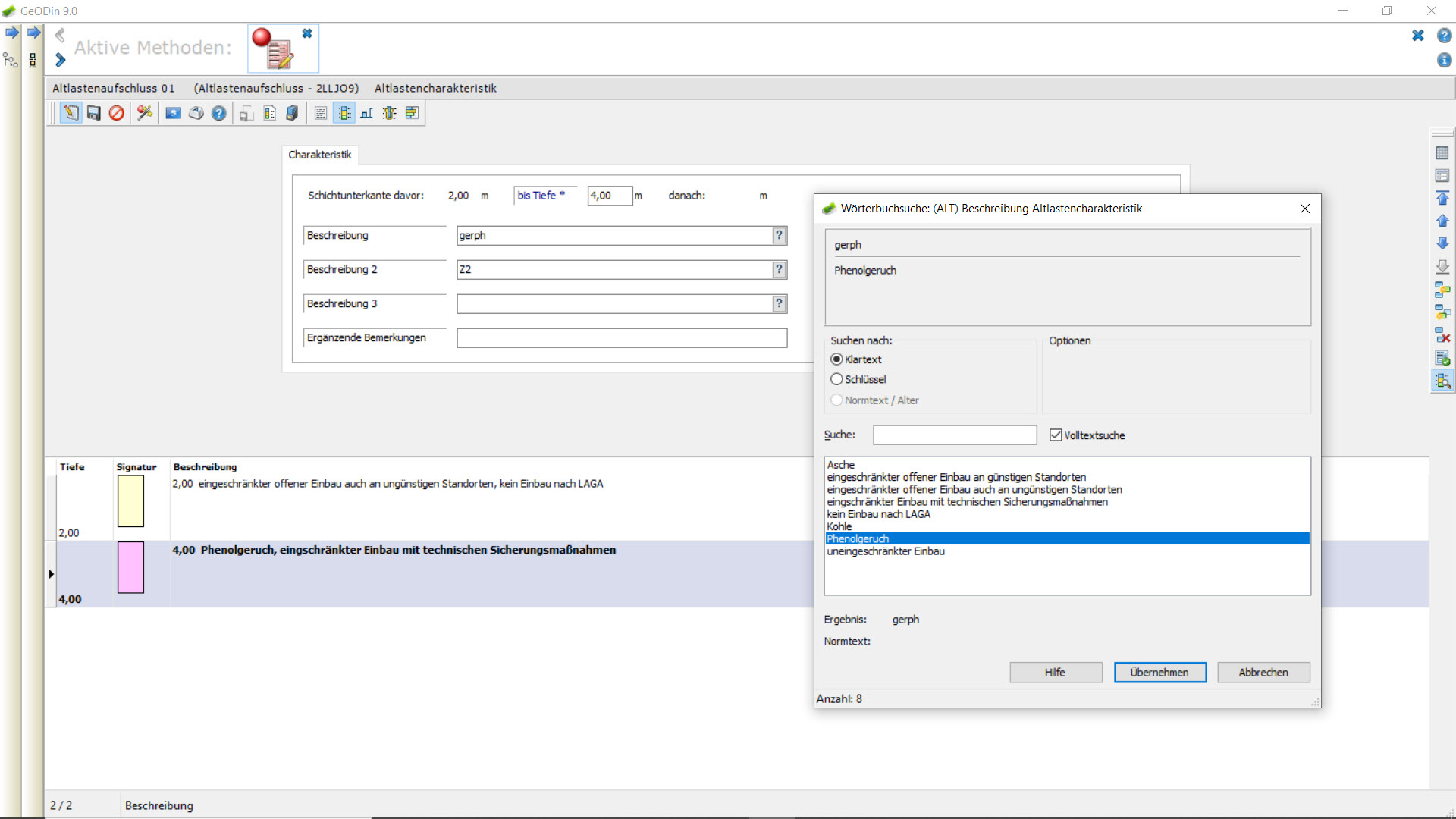Image resolution: width=1456 pixels, height=819 pixels.
Task: Click the move to top arrow icon
Action: click(x=1442, y=199)
